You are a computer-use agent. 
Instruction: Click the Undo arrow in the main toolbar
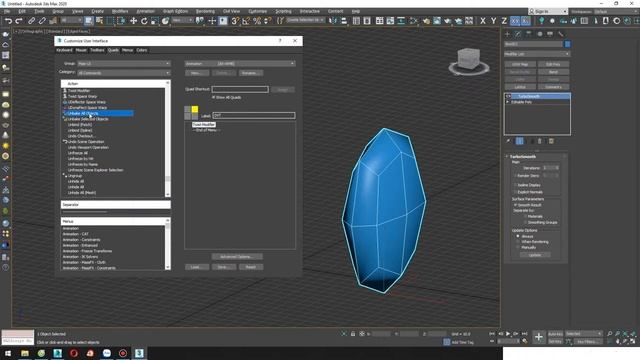[x=8, y=21]
